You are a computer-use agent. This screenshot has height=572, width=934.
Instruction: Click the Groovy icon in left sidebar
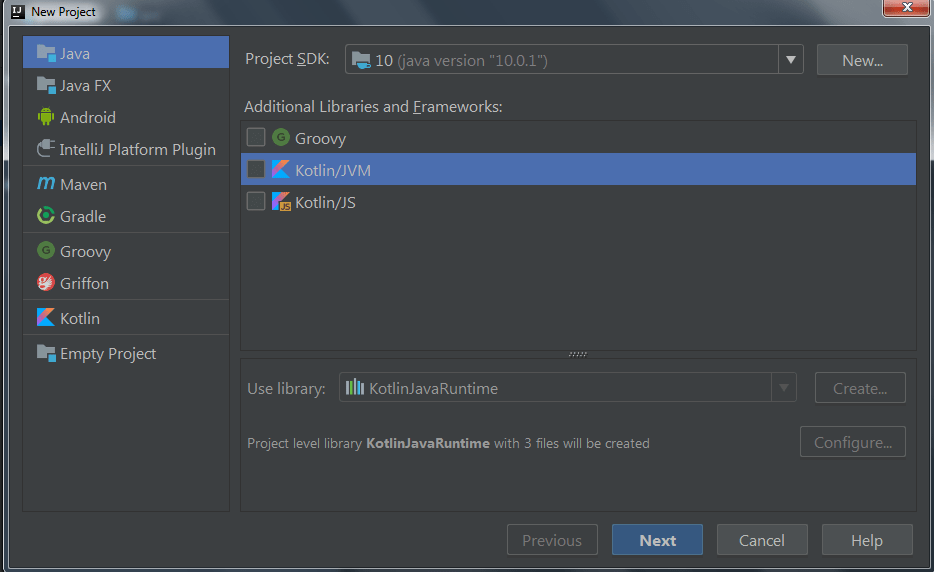[x=46, y=250]
